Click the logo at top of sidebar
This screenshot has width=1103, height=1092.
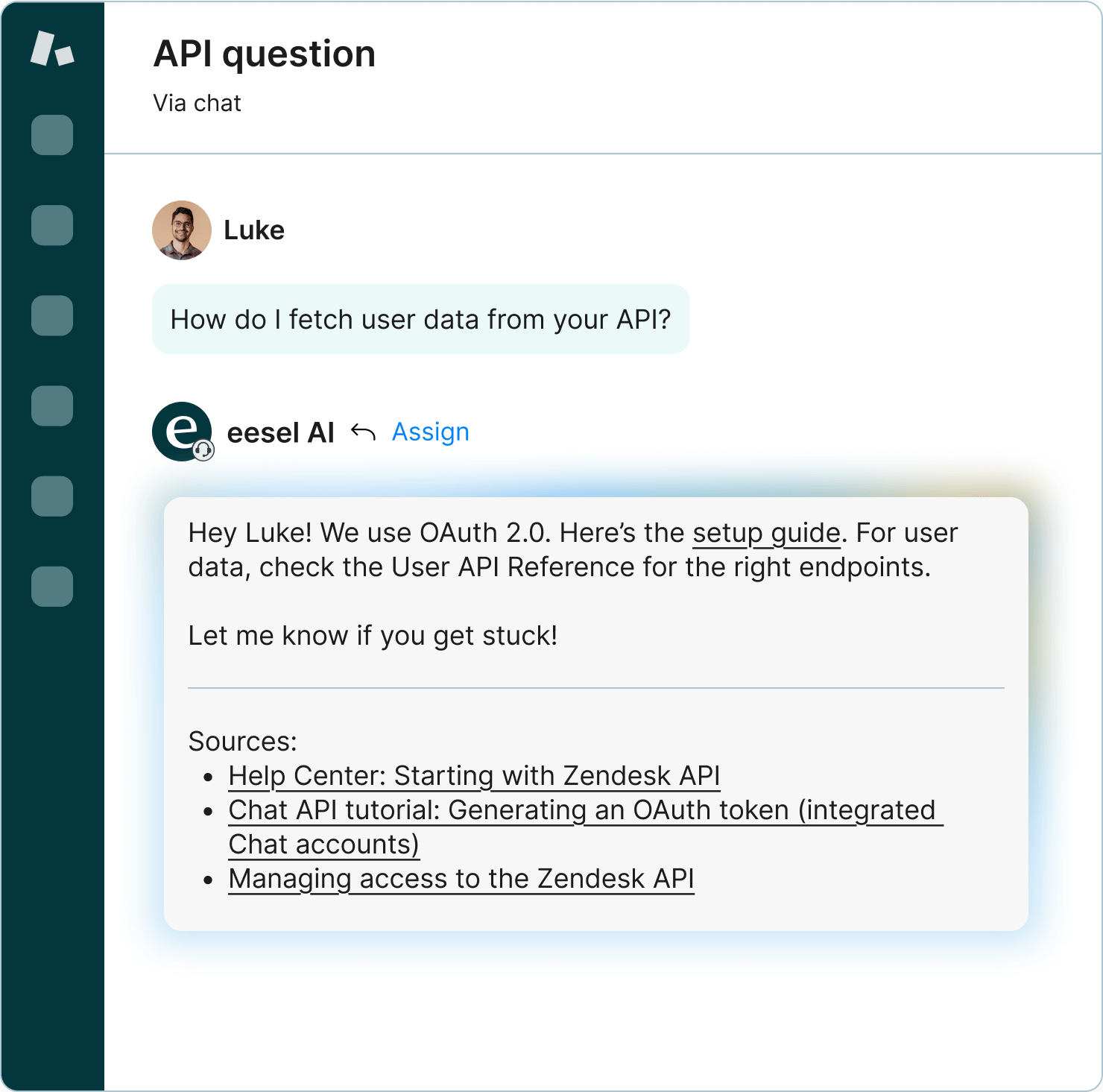[52, 48]
